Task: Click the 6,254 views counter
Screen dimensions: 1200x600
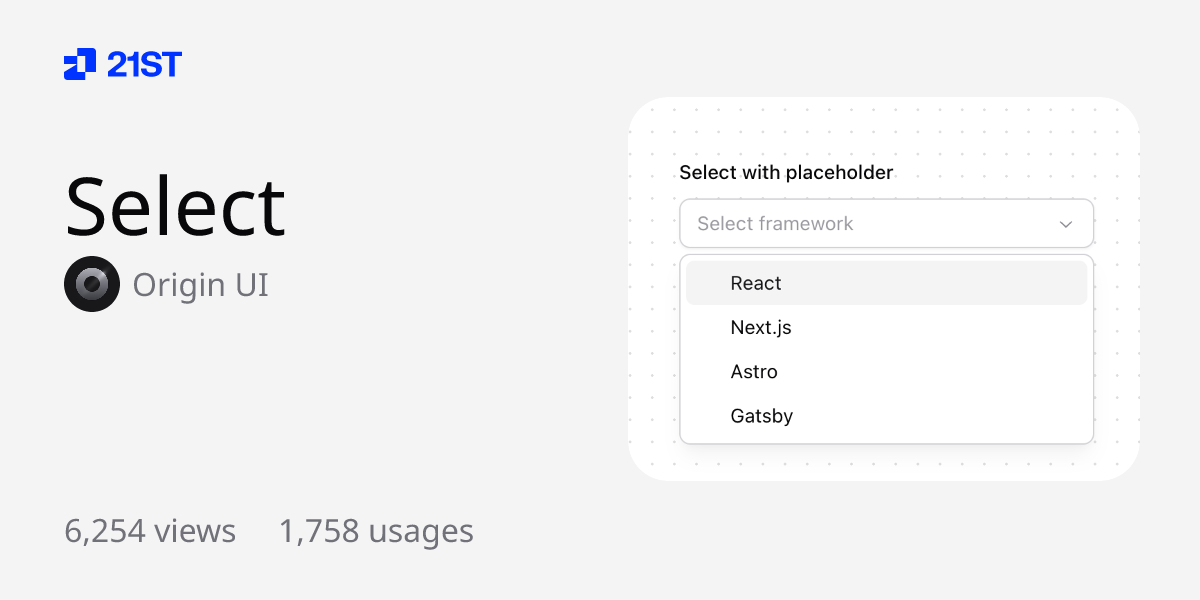Action: coord(150,531)
